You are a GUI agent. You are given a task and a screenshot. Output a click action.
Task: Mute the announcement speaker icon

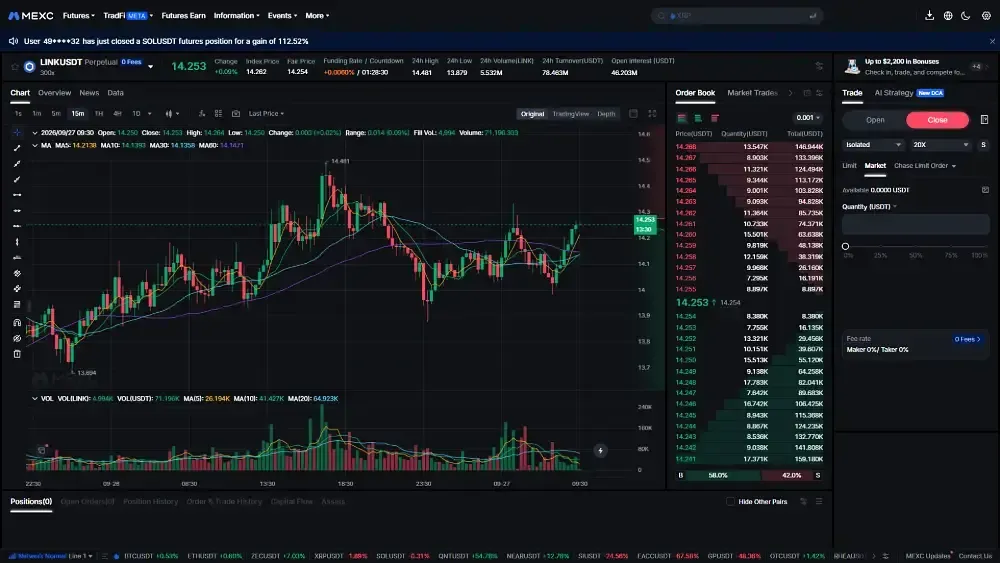13,41
